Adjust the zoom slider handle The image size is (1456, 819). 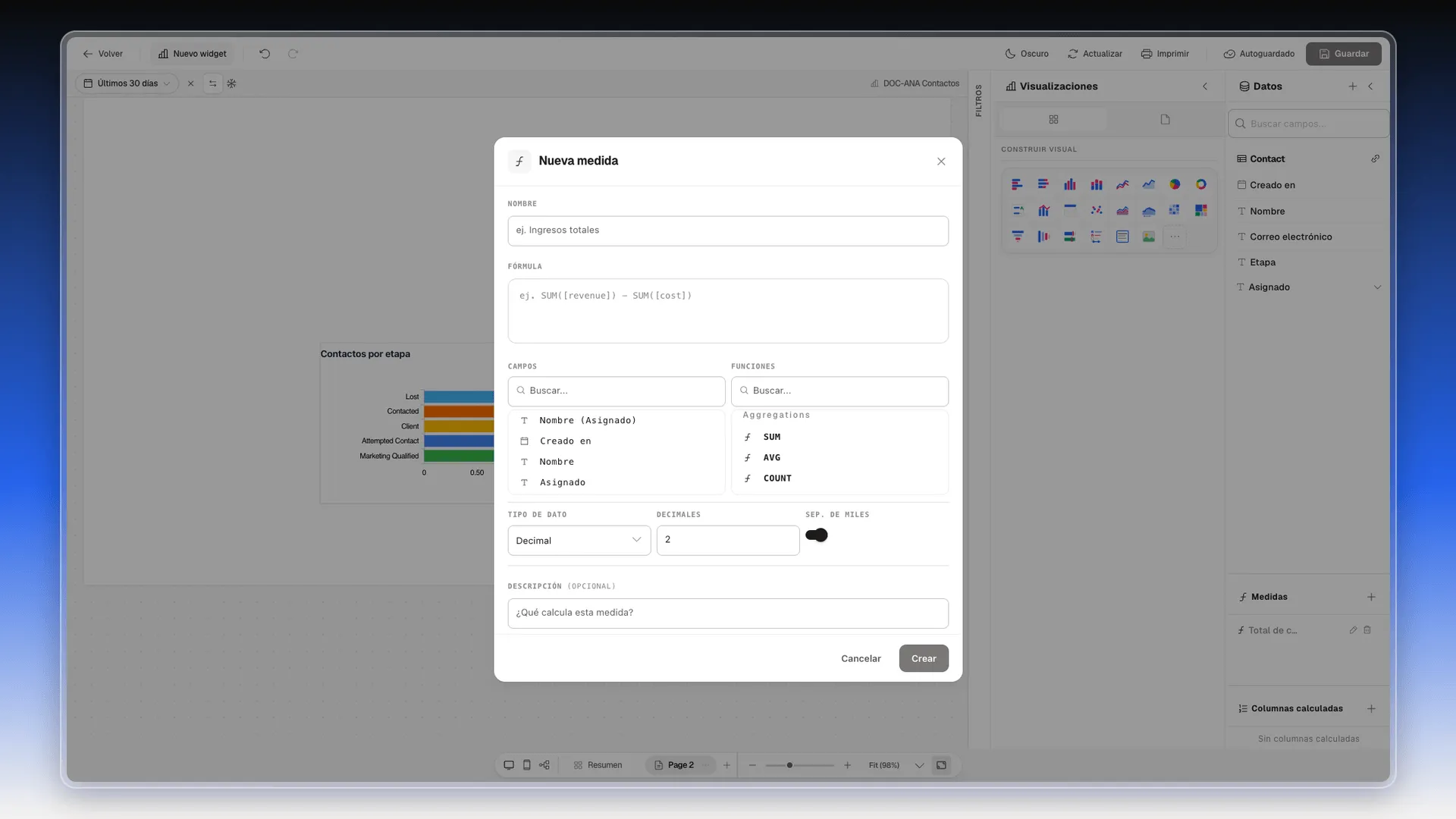pyautogui.click(x=789, y=765)
